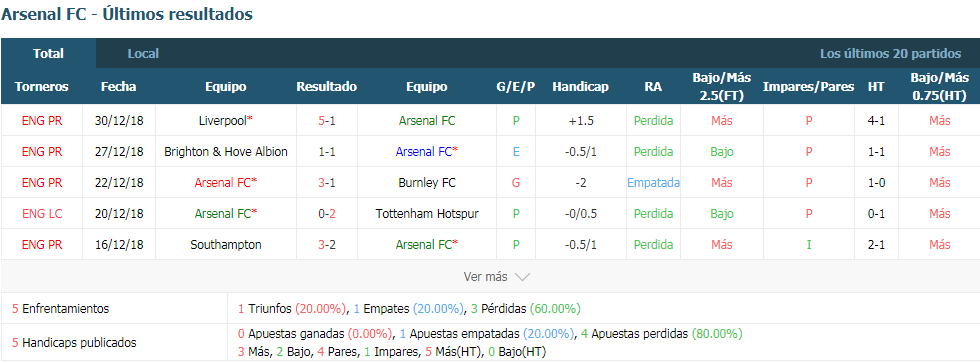Click the Los últimos 20 partidos label

(890, 54)
